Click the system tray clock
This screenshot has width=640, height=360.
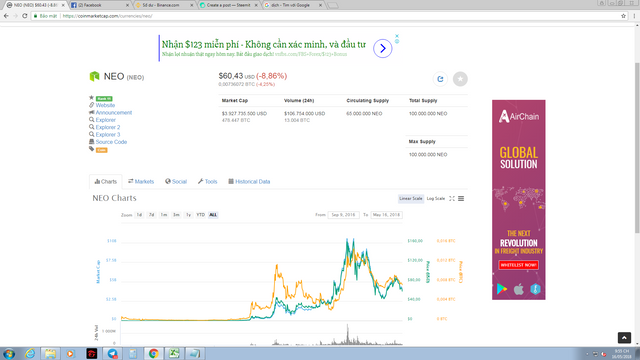(x=622, y=354)
